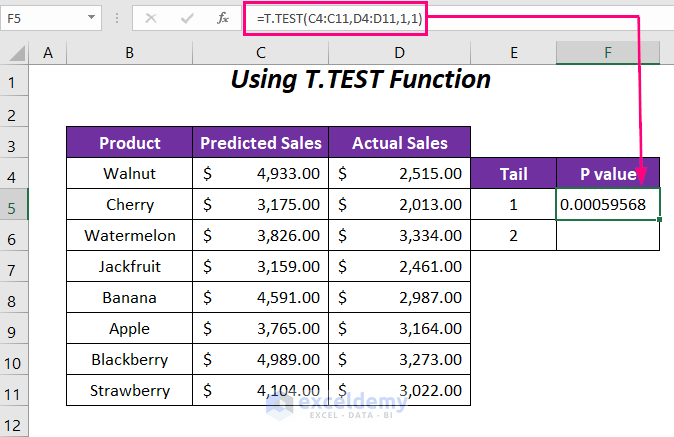Select column C header
The width and height of the screenshot is (674, 437).
(x=261, y=53)
